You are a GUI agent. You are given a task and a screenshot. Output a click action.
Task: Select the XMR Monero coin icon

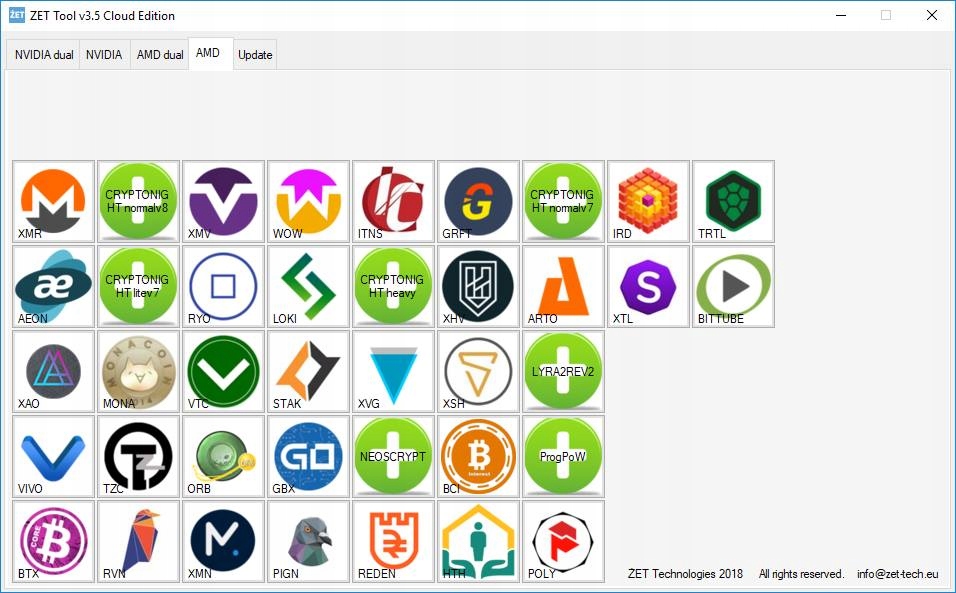tap(54, 202)
